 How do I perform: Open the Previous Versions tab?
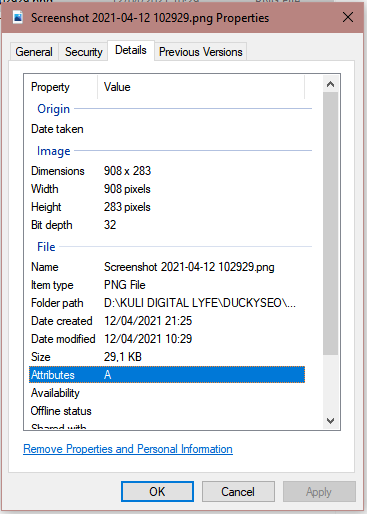coord(201,52)
